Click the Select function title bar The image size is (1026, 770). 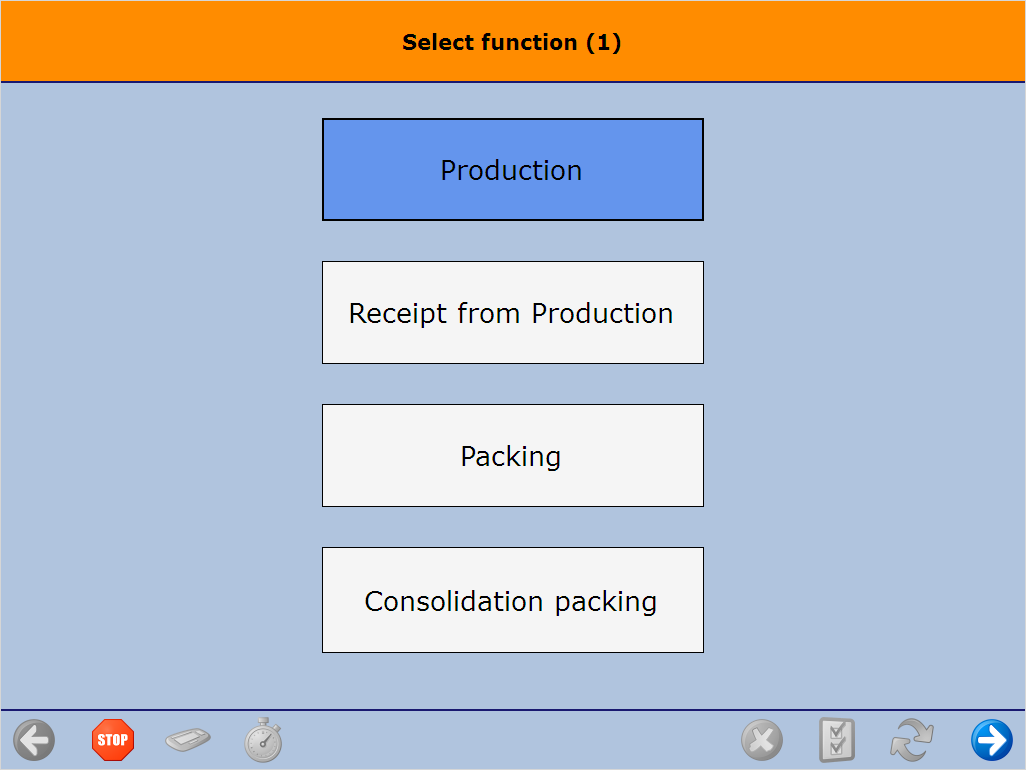pyautogui.click(x=512, y=42)
